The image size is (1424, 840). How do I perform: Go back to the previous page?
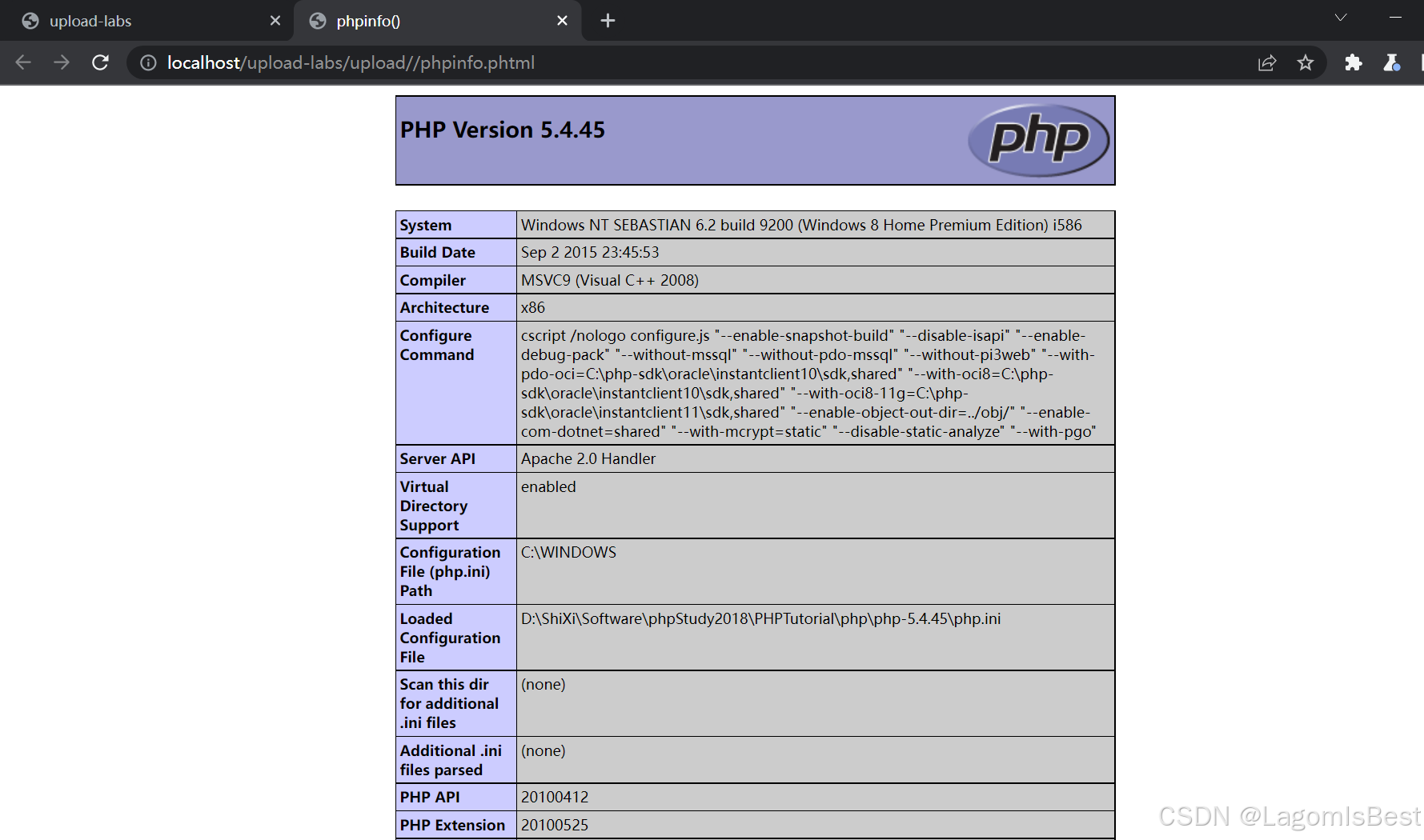point(23,62)
